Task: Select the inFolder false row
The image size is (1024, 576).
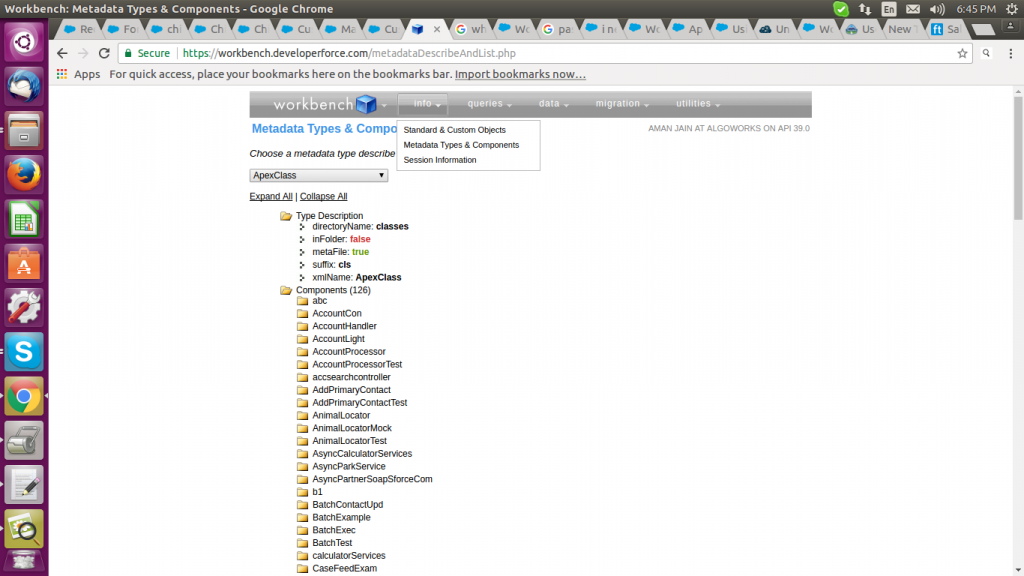Action: [x=341, y=239]
